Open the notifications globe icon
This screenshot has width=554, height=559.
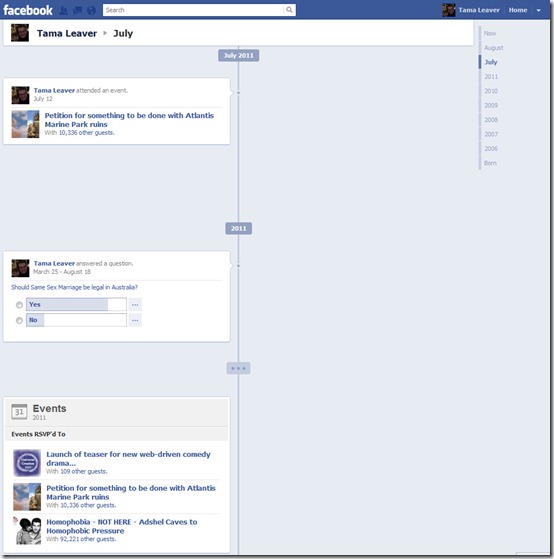pyautogui.click(x=91, y=10)
